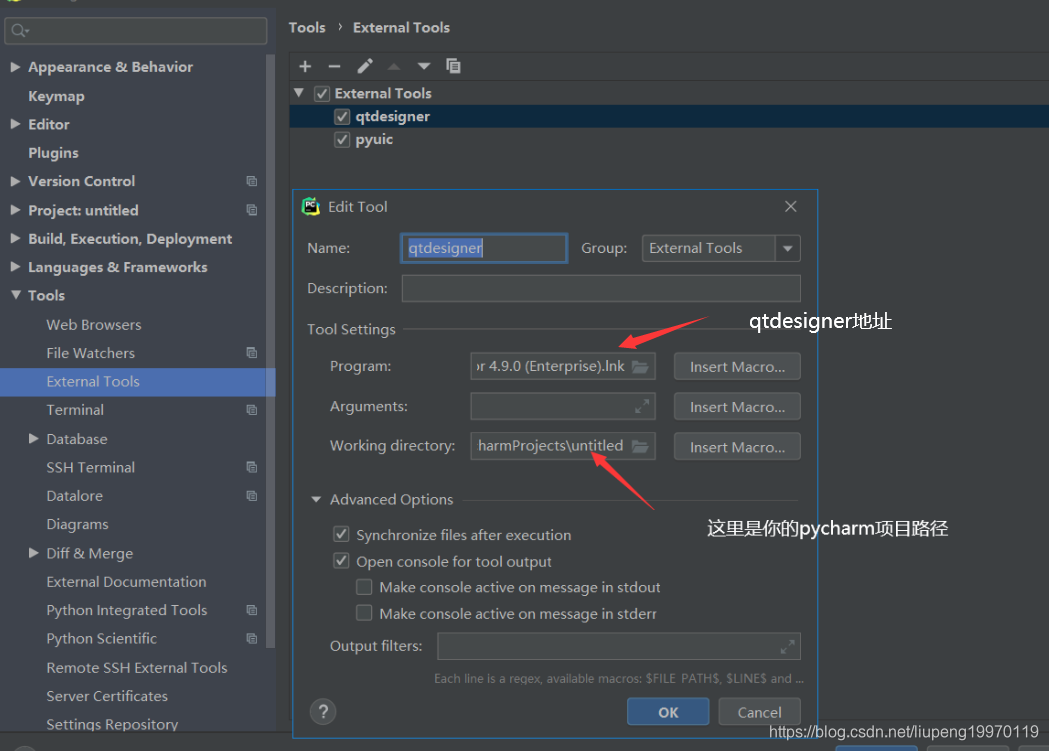This screenshot has height=751, width=1049.
Task: Click the Description input field
Action: [601, 288]
